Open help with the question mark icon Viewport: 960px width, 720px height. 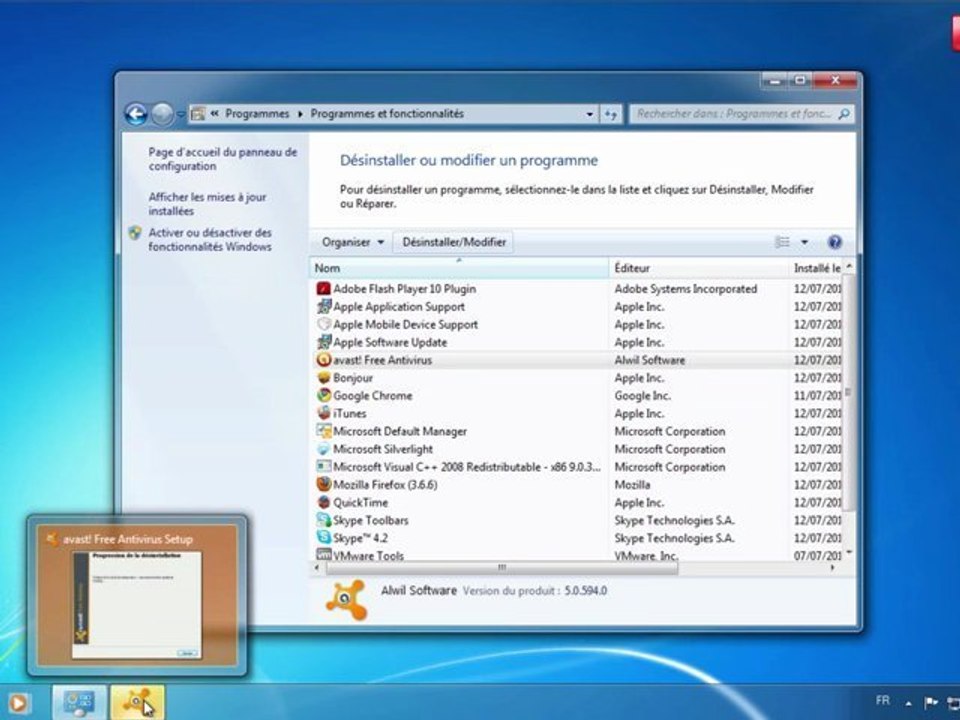(834, 242)
